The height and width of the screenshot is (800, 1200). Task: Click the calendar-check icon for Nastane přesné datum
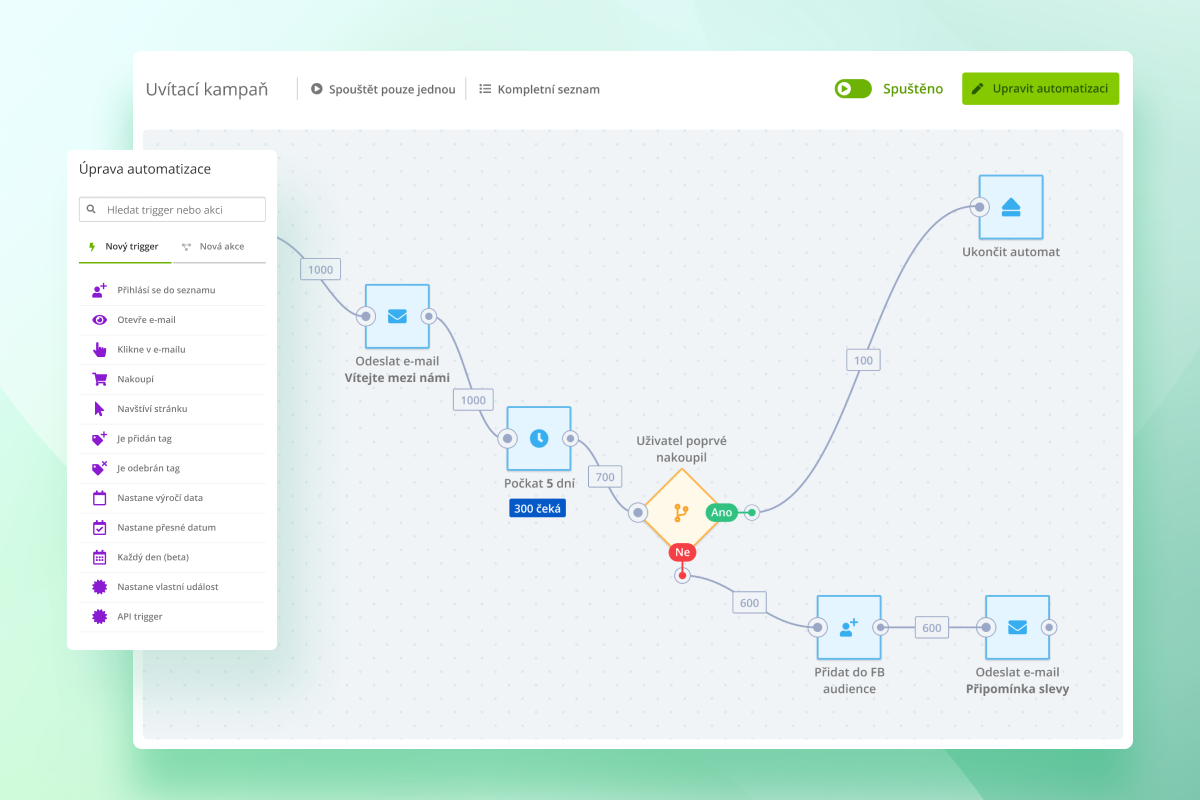(x=99, y=527)
